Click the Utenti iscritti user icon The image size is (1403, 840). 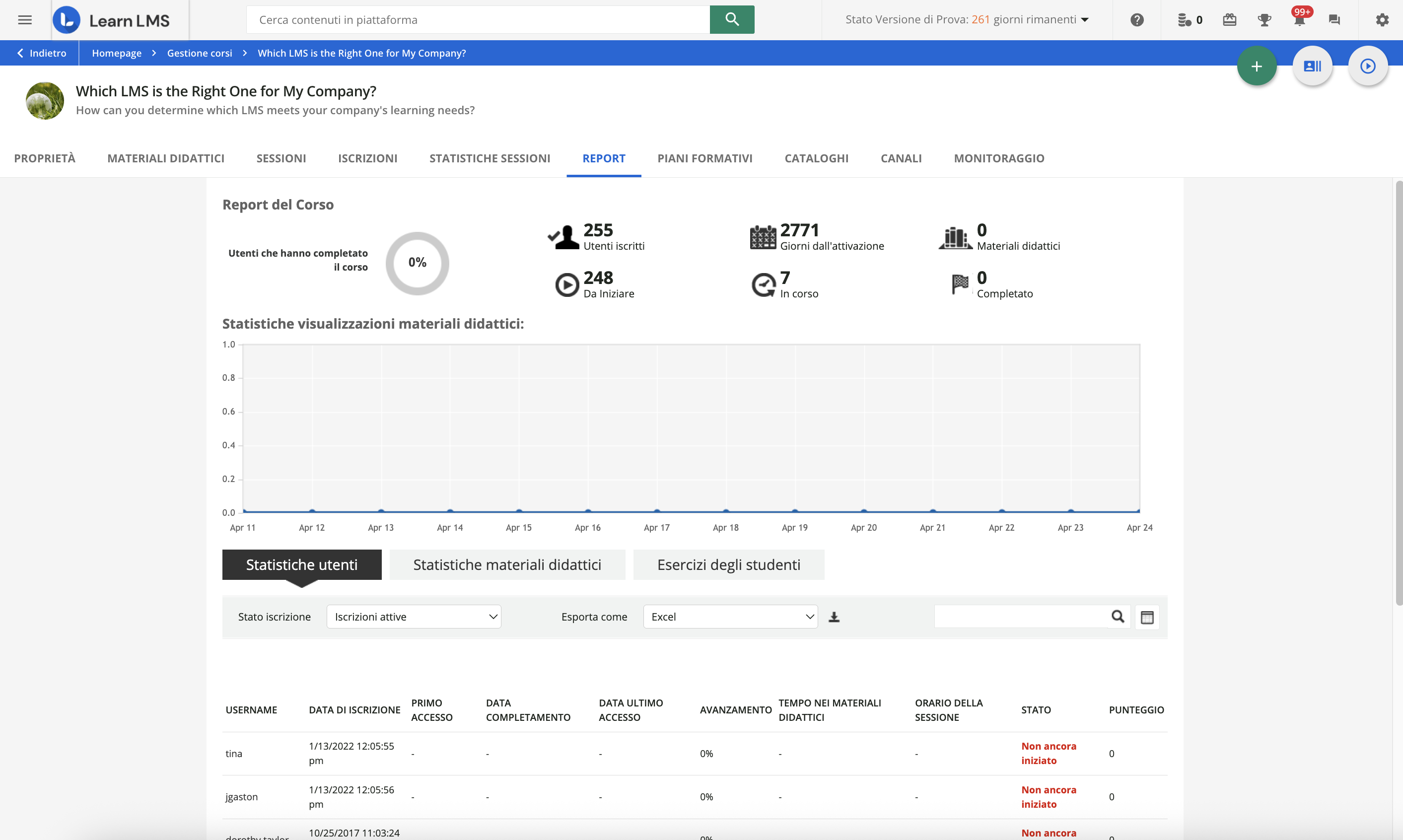(563, 237)
